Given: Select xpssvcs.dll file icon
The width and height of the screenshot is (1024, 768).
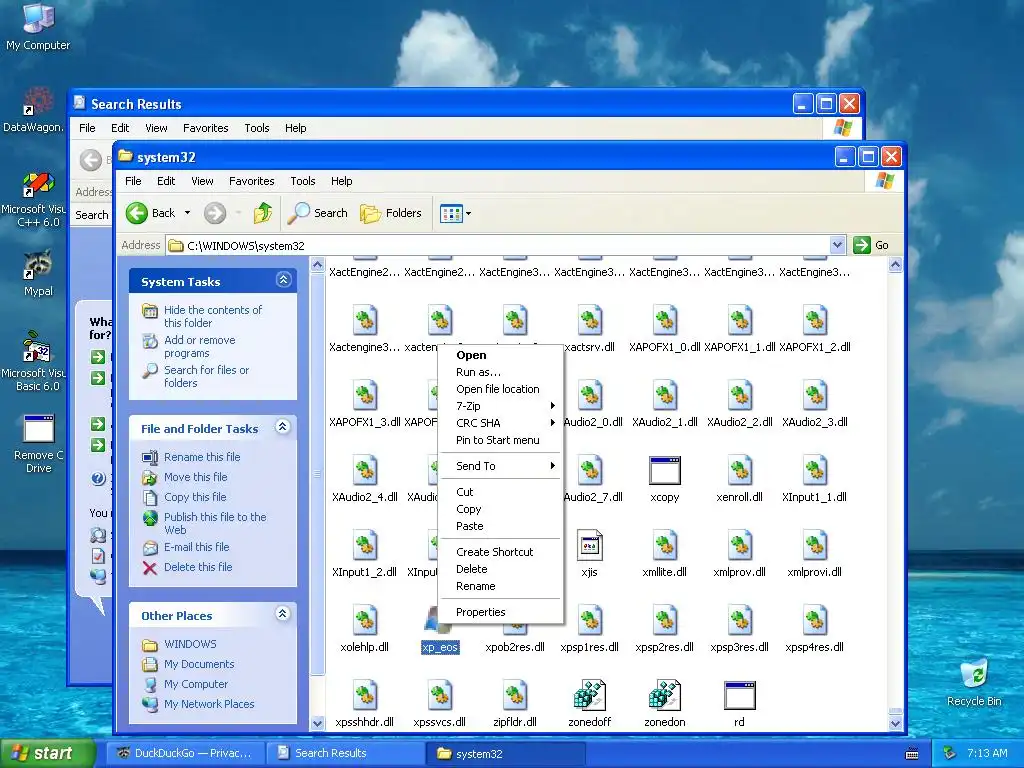Looking at the screenshot, I should [440, 696].
